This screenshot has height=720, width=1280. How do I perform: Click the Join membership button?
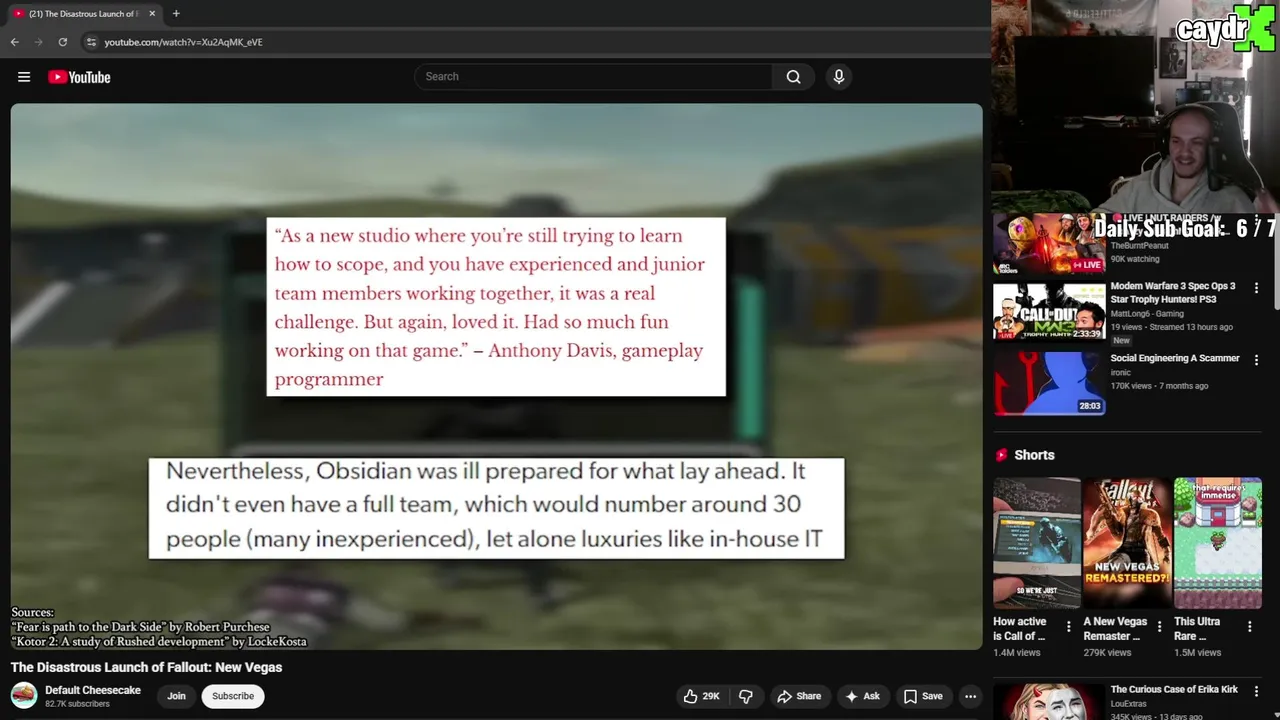[x=176, y=696]
